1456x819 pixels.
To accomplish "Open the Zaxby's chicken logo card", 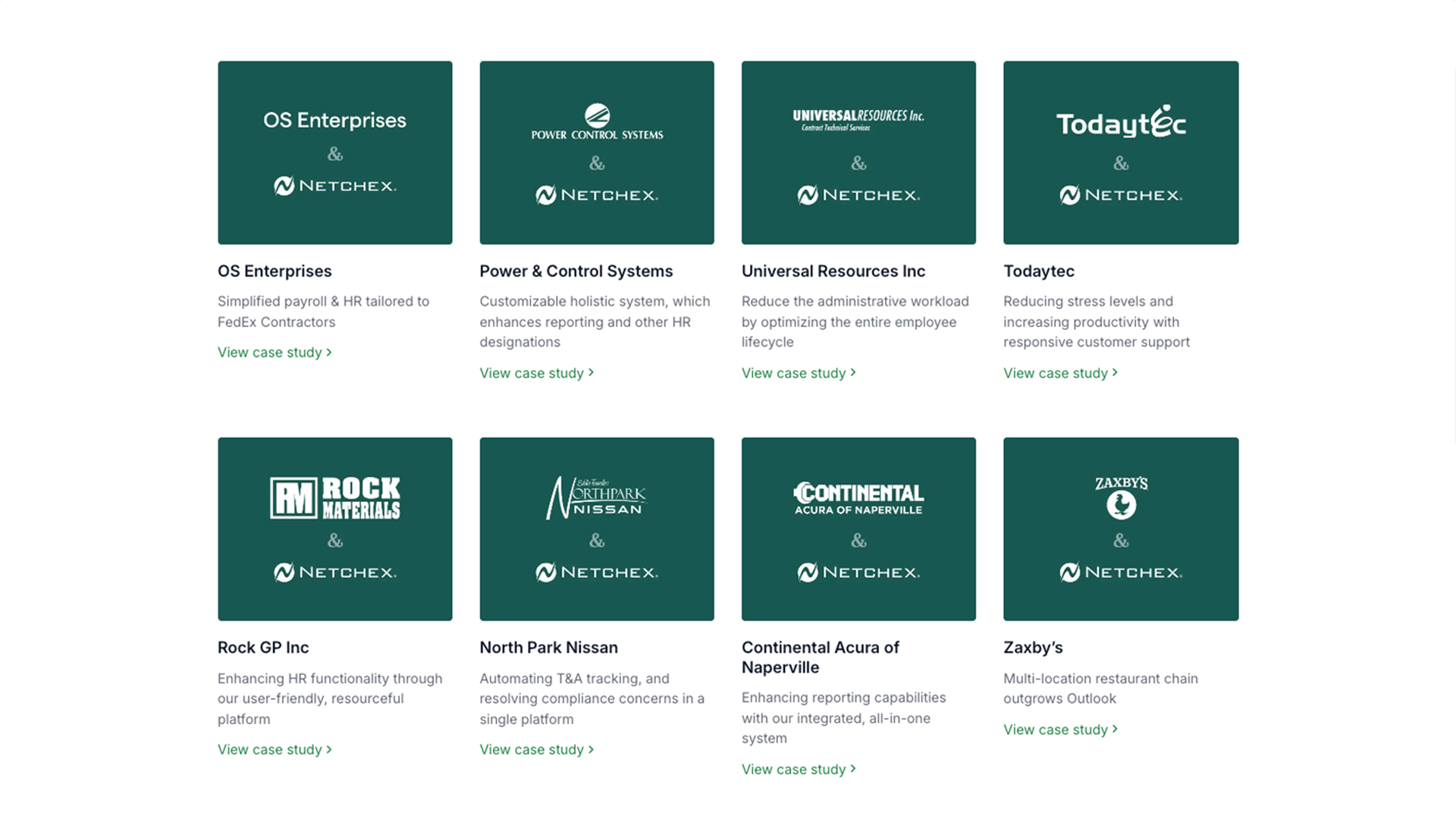I will 1120,529.
